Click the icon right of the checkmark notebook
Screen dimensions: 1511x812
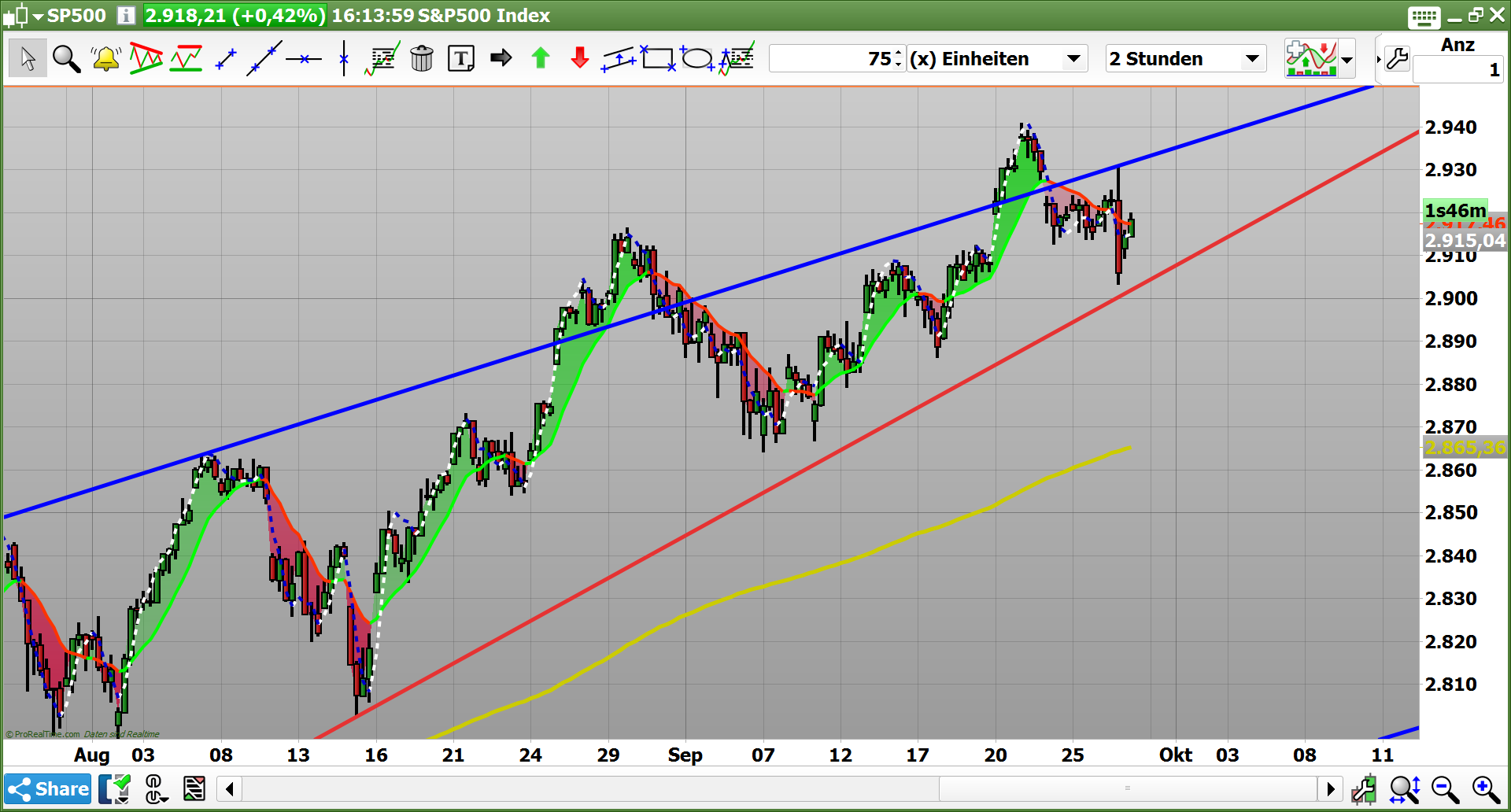click(x=156, y=788)
